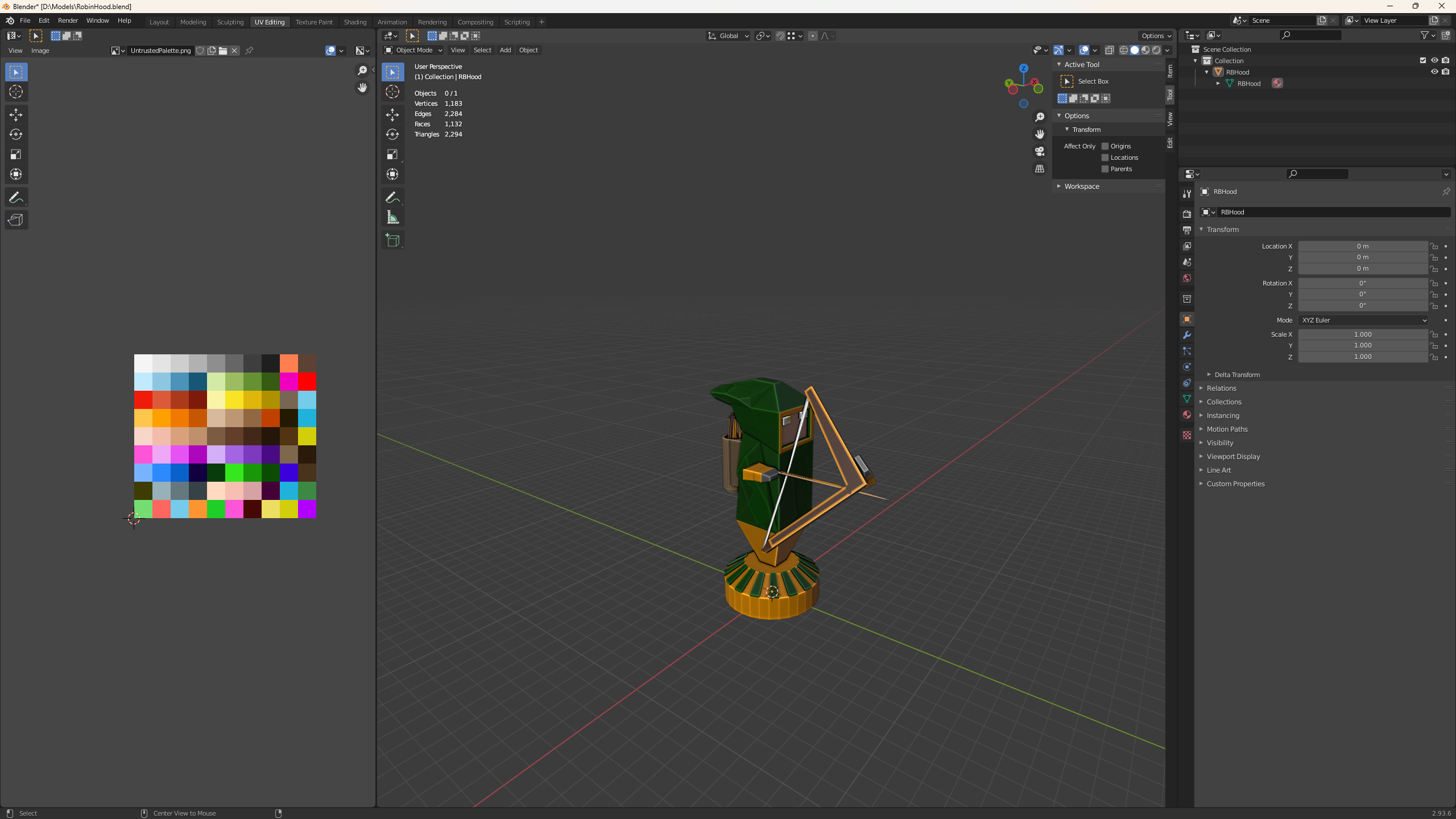Open the XYZ Euler rotation mode dropdown

click(x=1363, y=320)
